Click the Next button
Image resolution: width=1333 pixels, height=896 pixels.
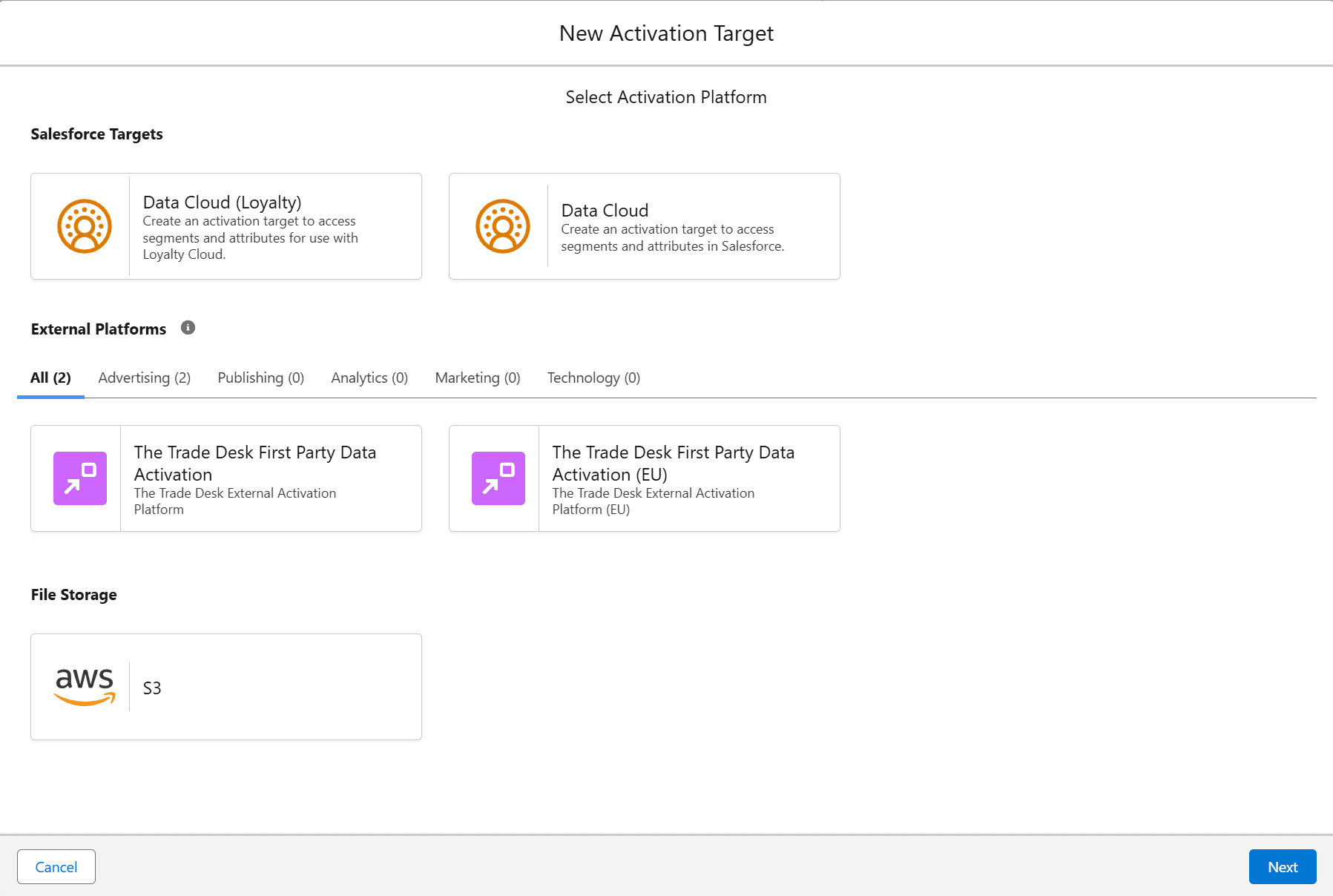[x=1283, y=866]
